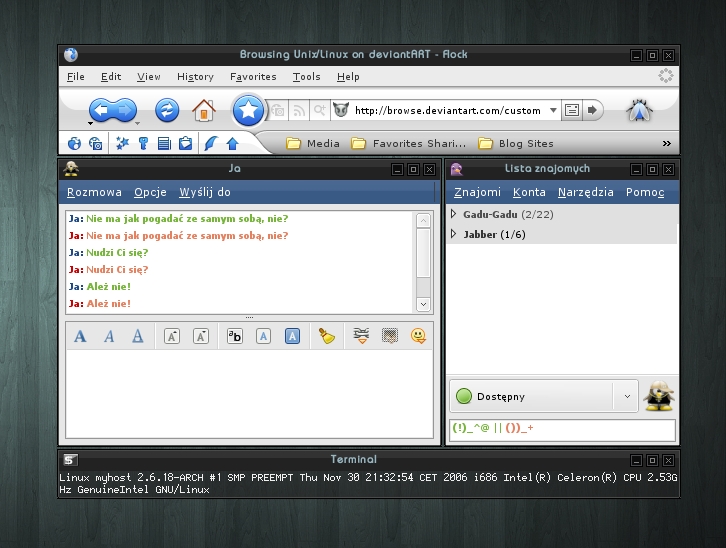Open the favorites stars icon in Flock toolbar
The width and height of the screenshot is (726, 548).
tap(122, 143)
